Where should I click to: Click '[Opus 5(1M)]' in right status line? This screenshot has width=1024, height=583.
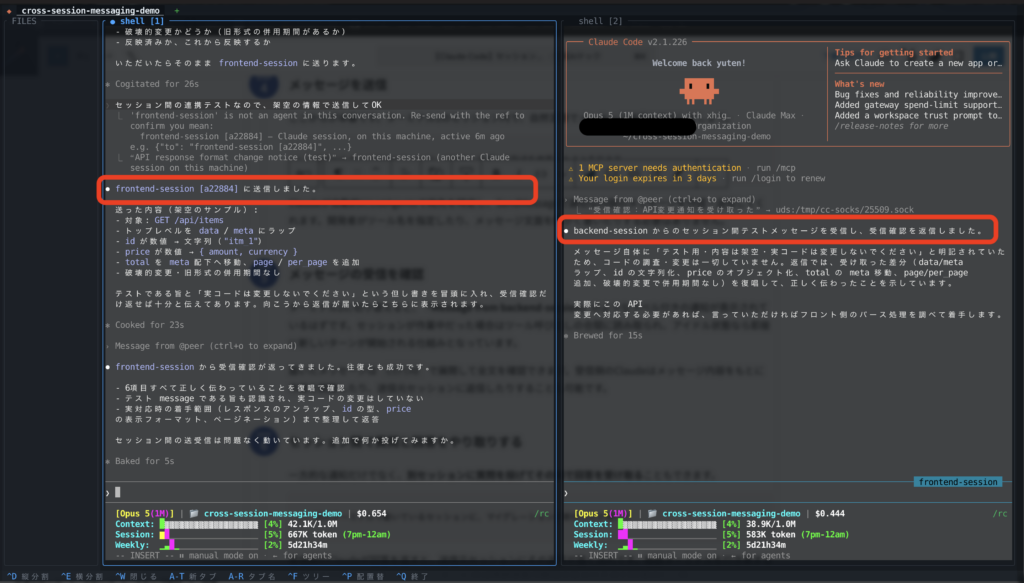[603, 514]
